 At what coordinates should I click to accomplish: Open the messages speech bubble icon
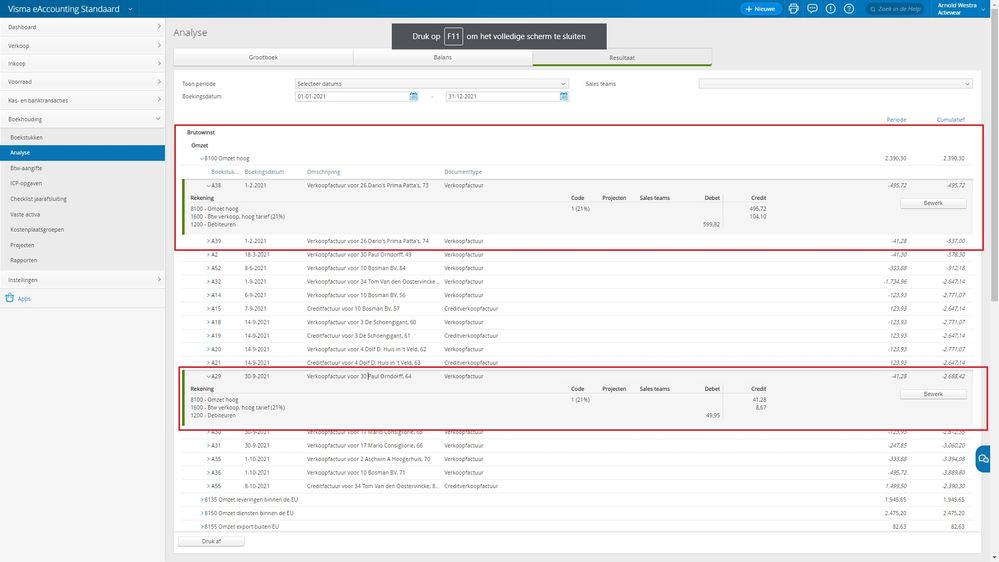812,9
